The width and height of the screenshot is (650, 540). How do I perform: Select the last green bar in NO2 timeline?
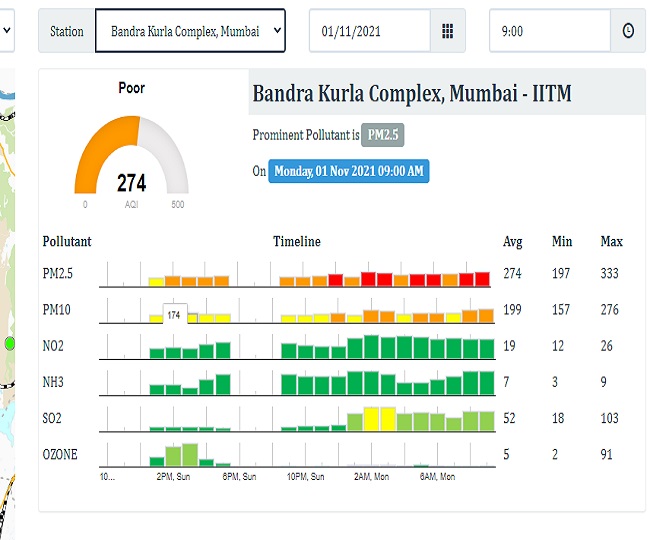[485, 349]
